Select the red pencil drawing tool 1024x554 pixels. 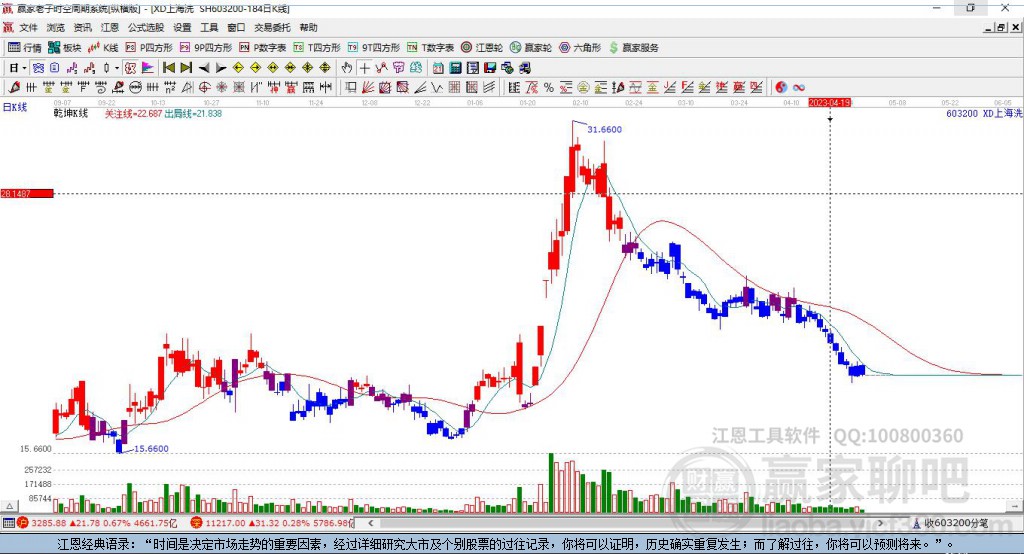click(x=14, y=87)
